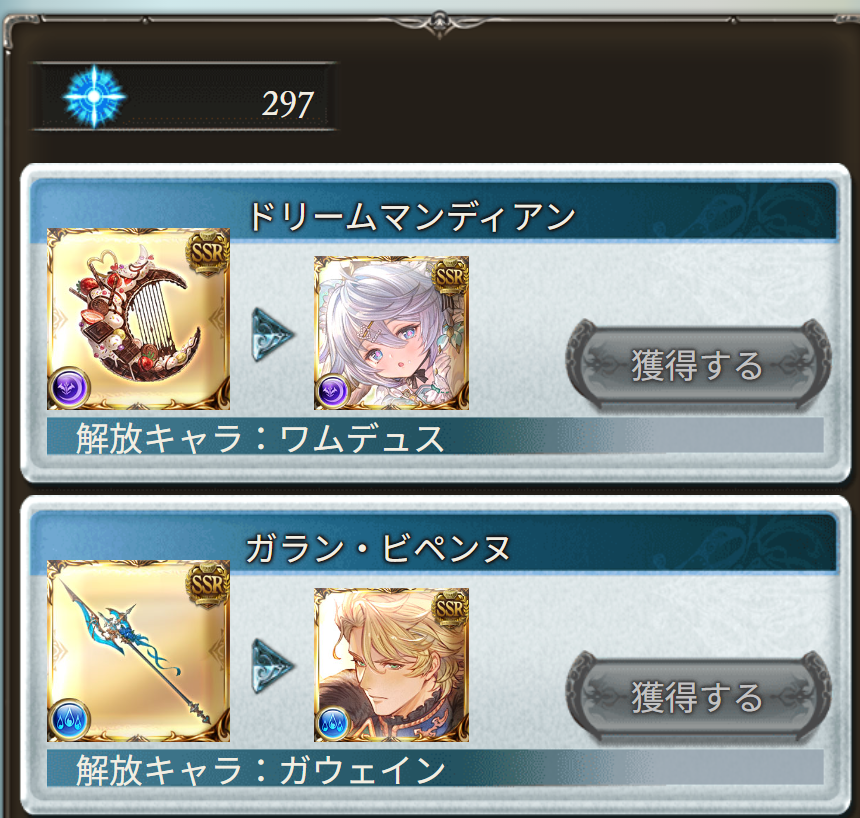Click the 解放キャラ:ワムデュス label
The width and height of the screenshot is (860, 818).
tap(260, 438)
